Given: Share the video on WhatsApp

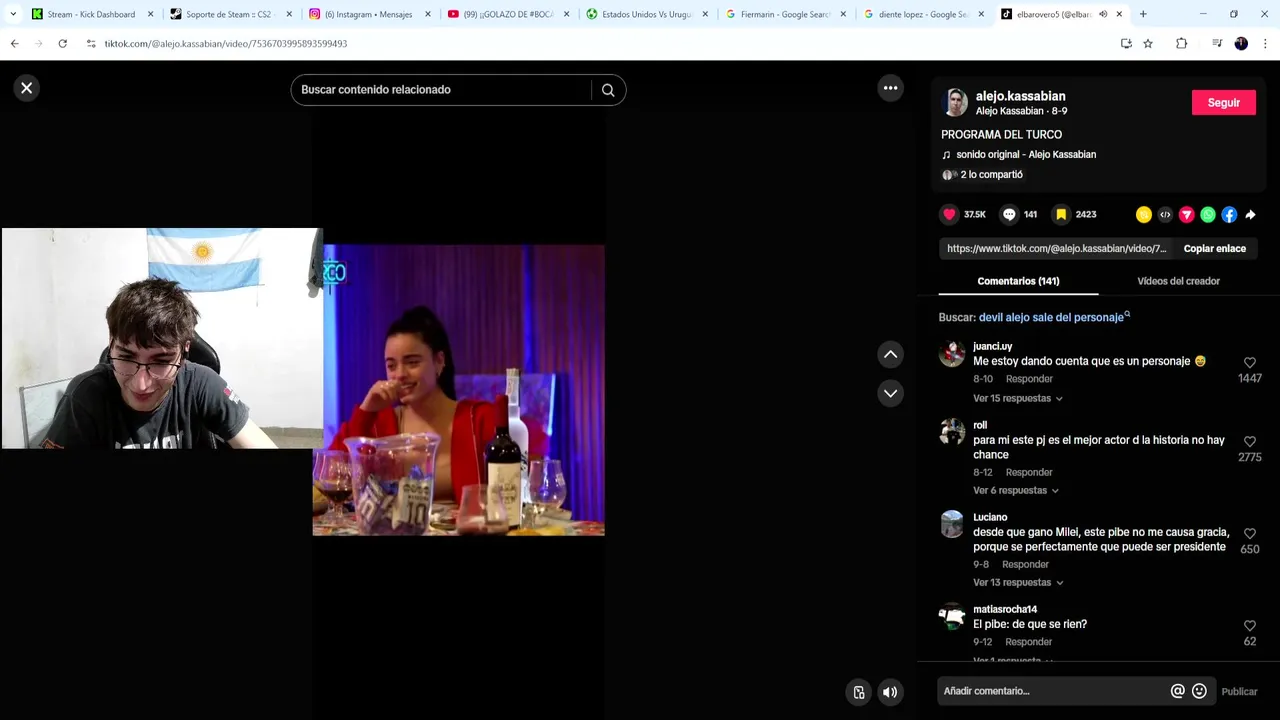Looking at the screenshot, I should coord(1208,214).
